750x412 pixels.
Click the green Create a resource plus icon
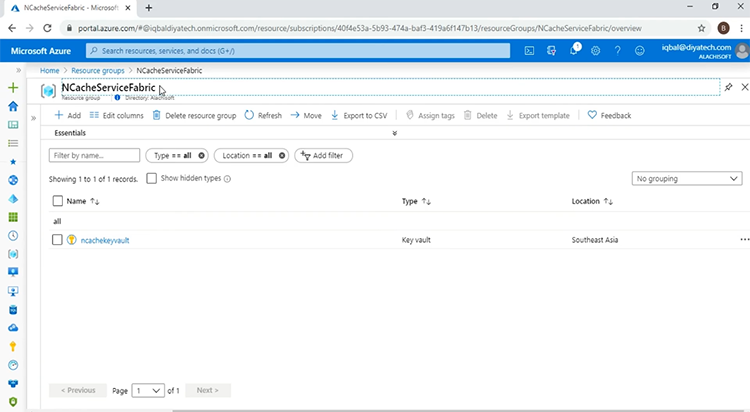point(13,88)
